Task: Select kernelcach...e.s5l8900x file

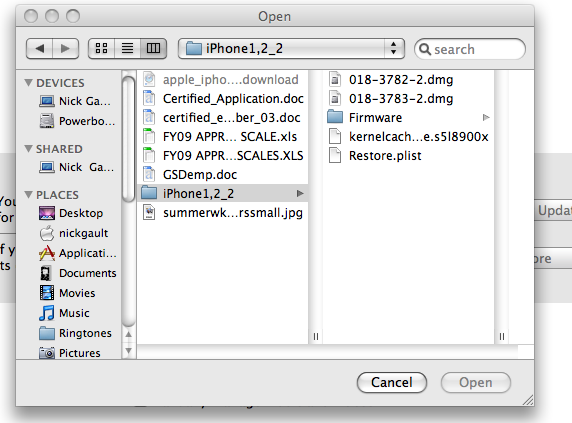Action: [x=409, y=136]
